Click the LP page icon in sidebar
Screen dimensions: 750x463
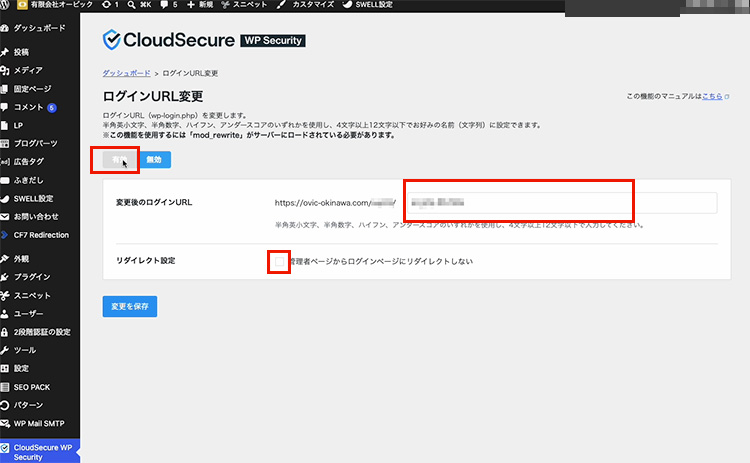pos(5,125)
